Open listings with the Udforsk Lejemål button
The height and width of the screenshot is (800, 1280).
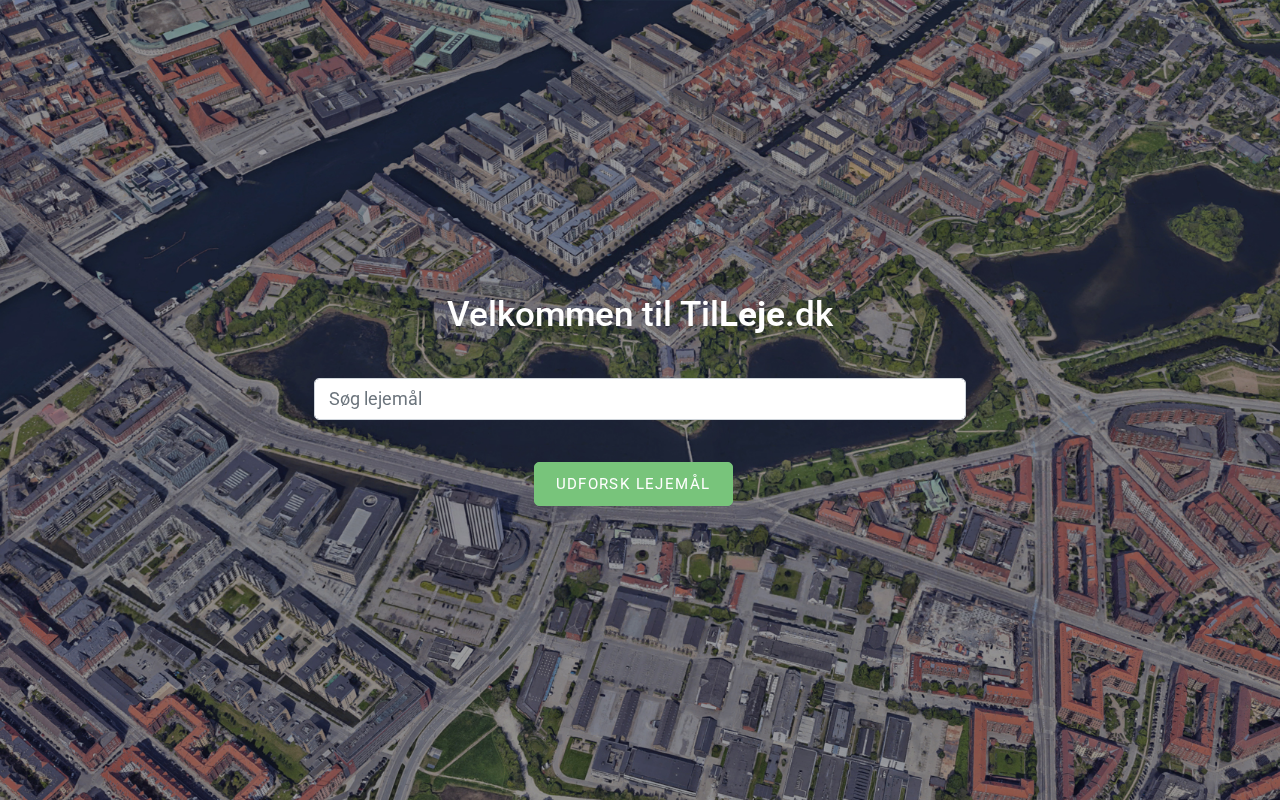click(633, 484)
